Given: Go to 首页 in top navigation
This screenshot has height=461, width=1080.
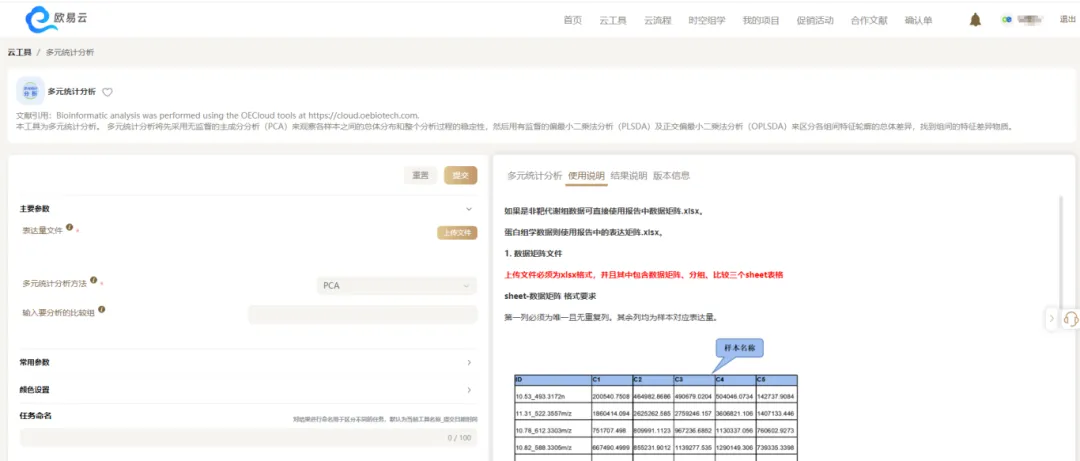Looking at the screenshot, I should (x=572, y=21).
